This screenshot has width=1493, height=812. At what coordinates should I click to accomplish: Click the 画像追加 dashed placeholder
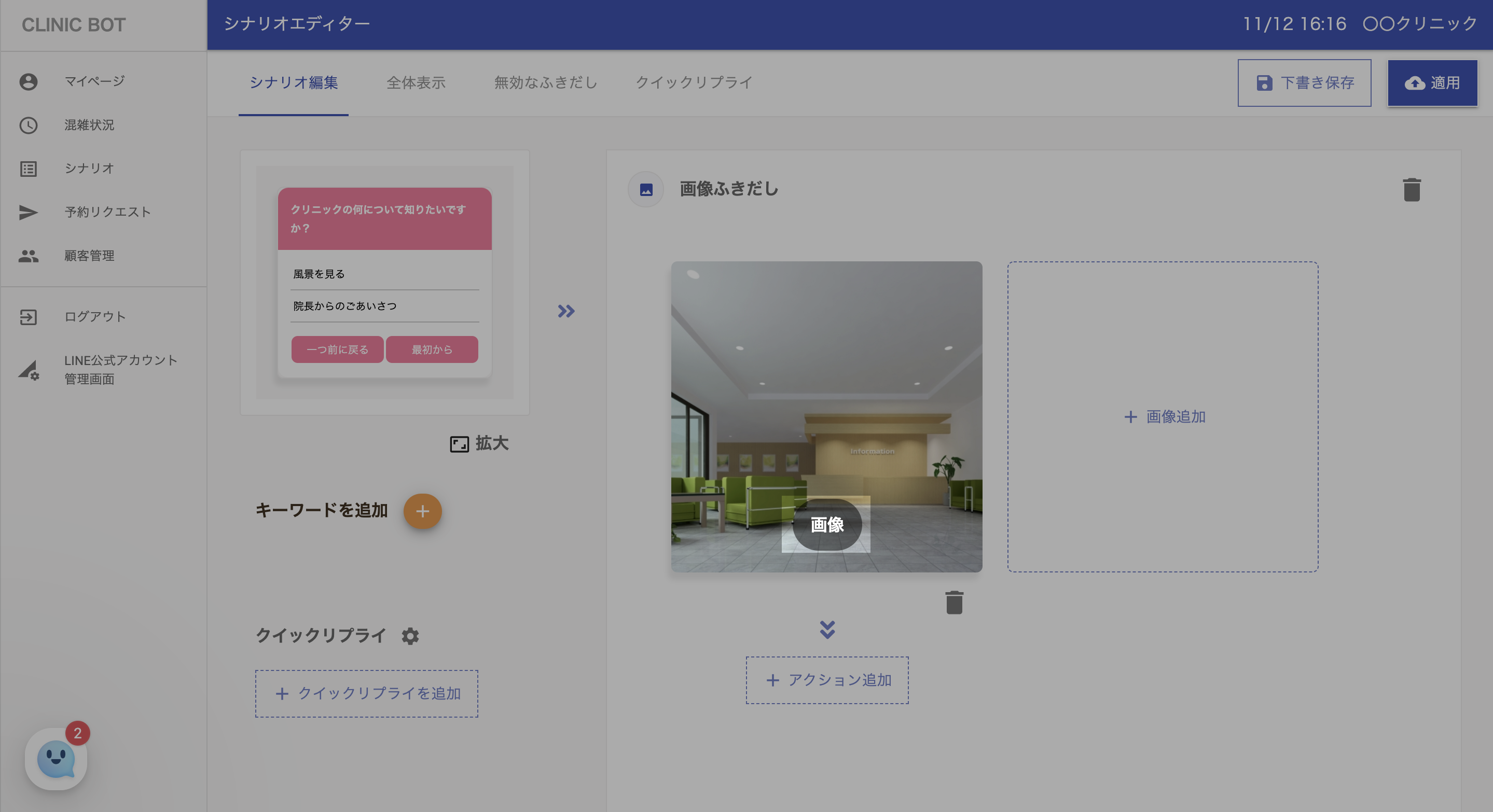point(1163,416)
